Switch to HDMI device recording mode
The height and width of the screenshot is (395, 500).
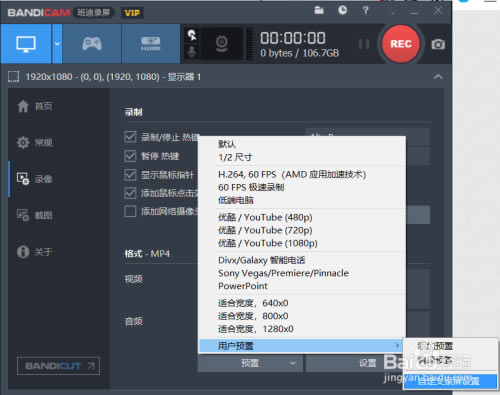tap(151, 44)
